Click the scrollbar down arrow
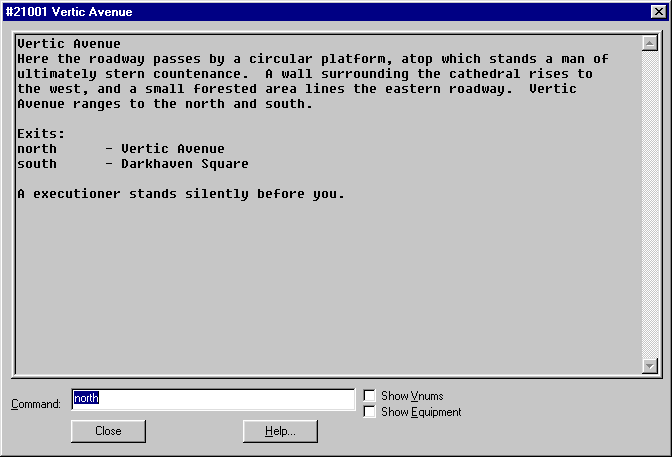Screen dimensions: 672x457 tap(649, 366)
